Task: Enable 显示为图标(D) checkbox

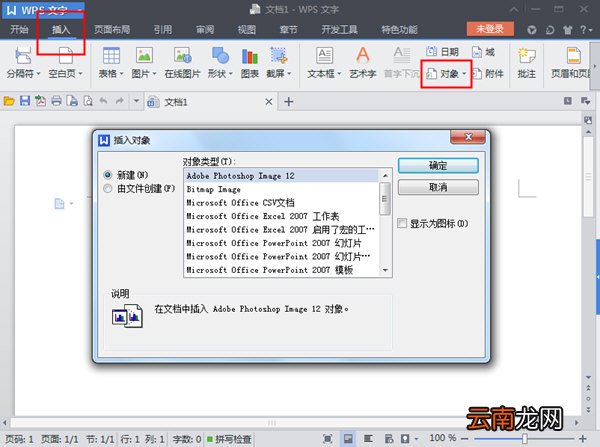Action: 402,223
